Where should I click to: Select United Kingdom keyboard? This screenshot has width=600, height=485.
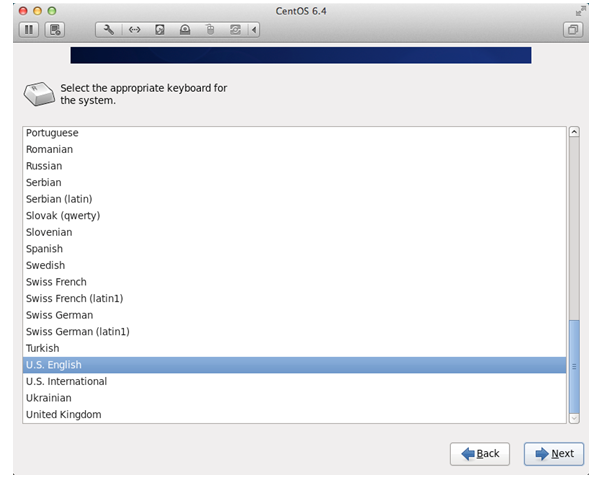63,414
